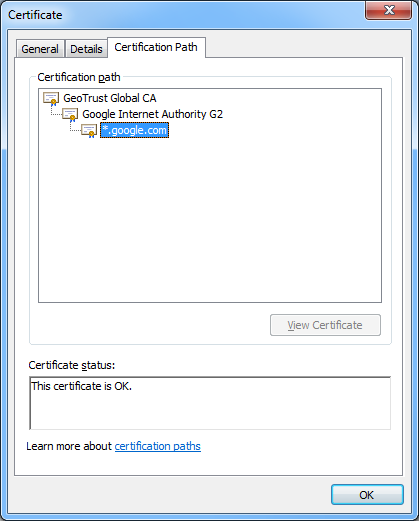This screenshot has height=521, width=419.
Task: Switch to the General tab
Action: pos(40,49)
